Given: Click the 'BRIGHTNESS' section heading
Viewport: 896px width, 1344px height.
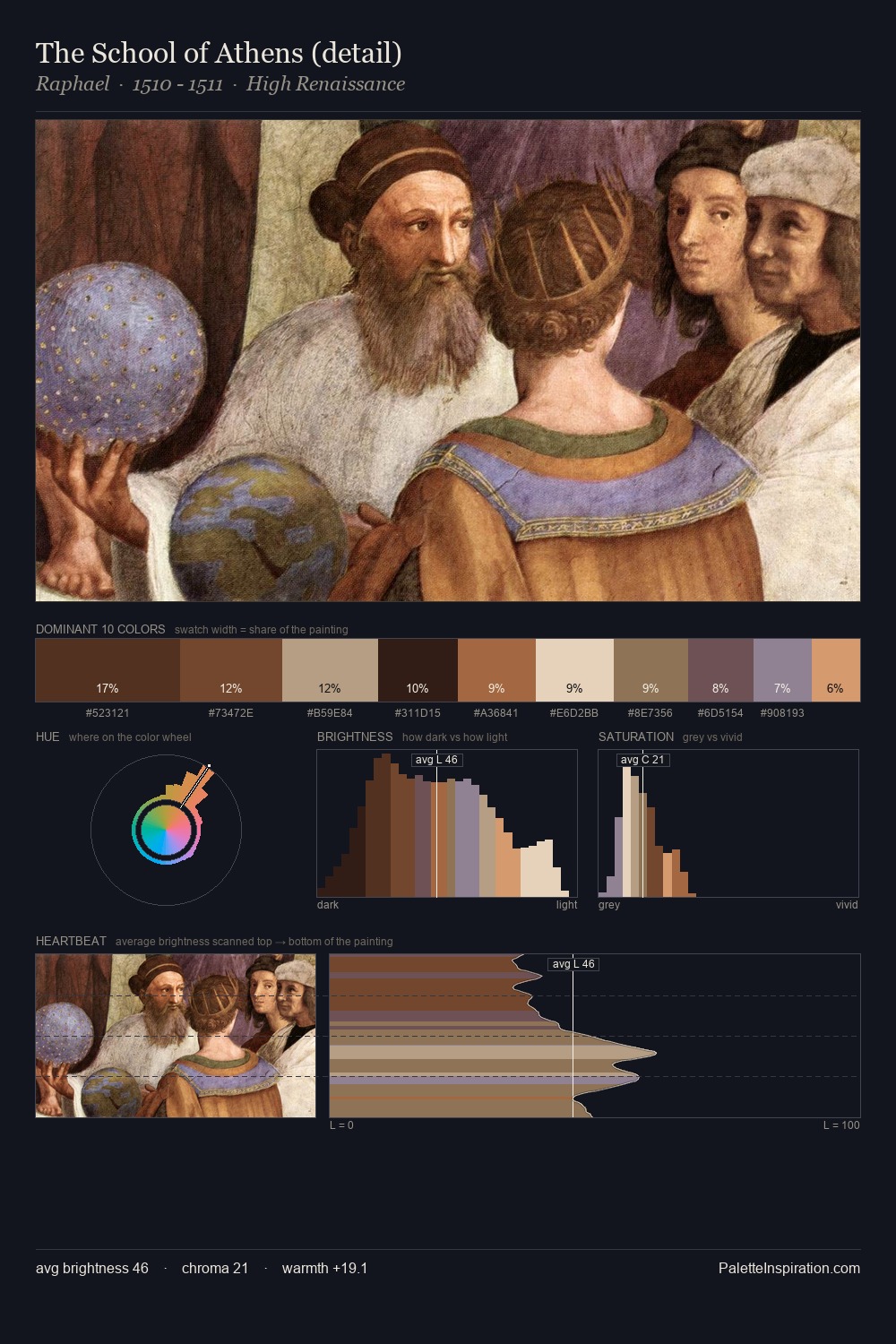Looking at the screenshot, I should (x=355, y=737).
